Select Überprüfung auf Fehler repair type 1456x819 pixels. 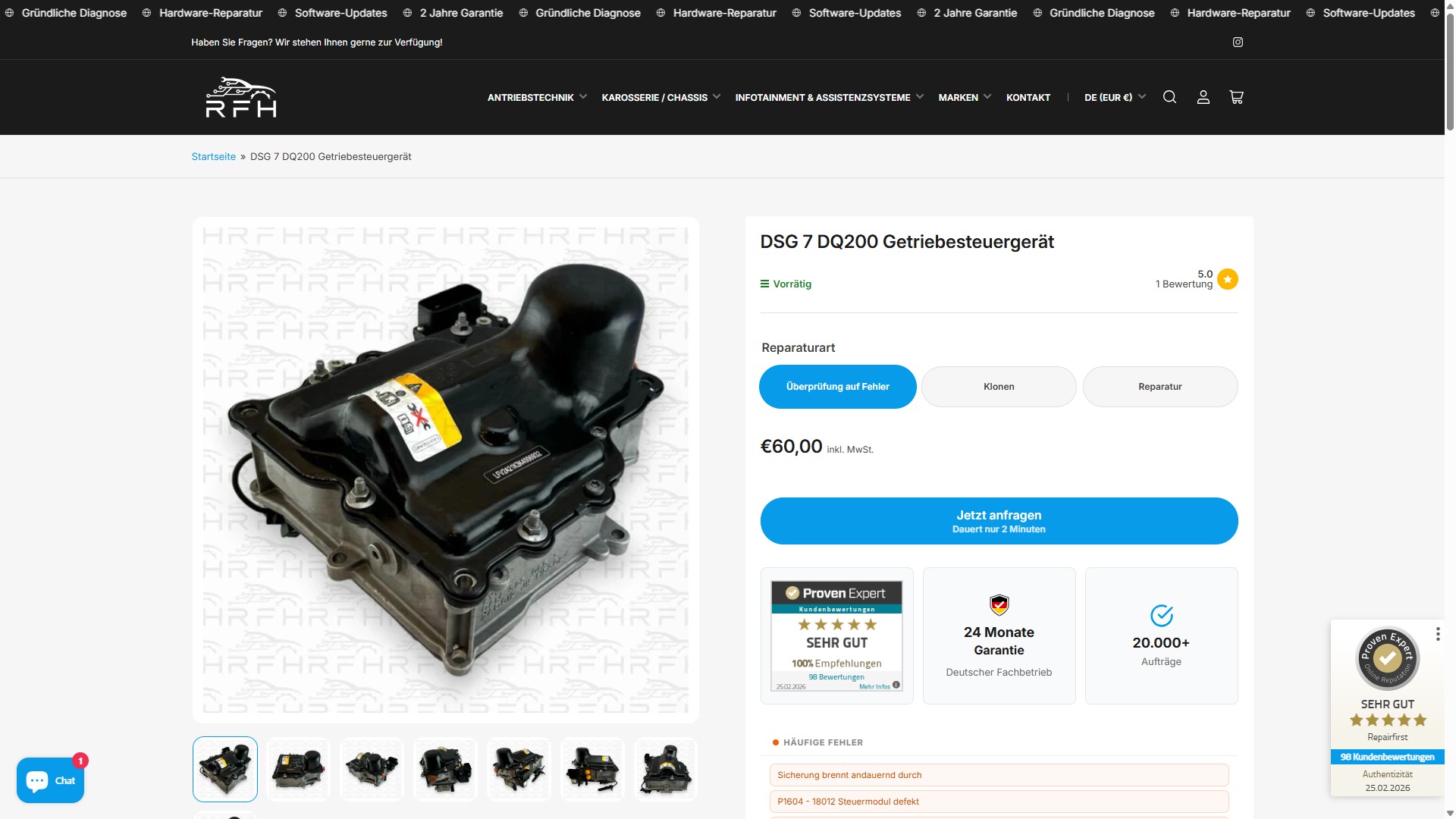pos(837,387)
